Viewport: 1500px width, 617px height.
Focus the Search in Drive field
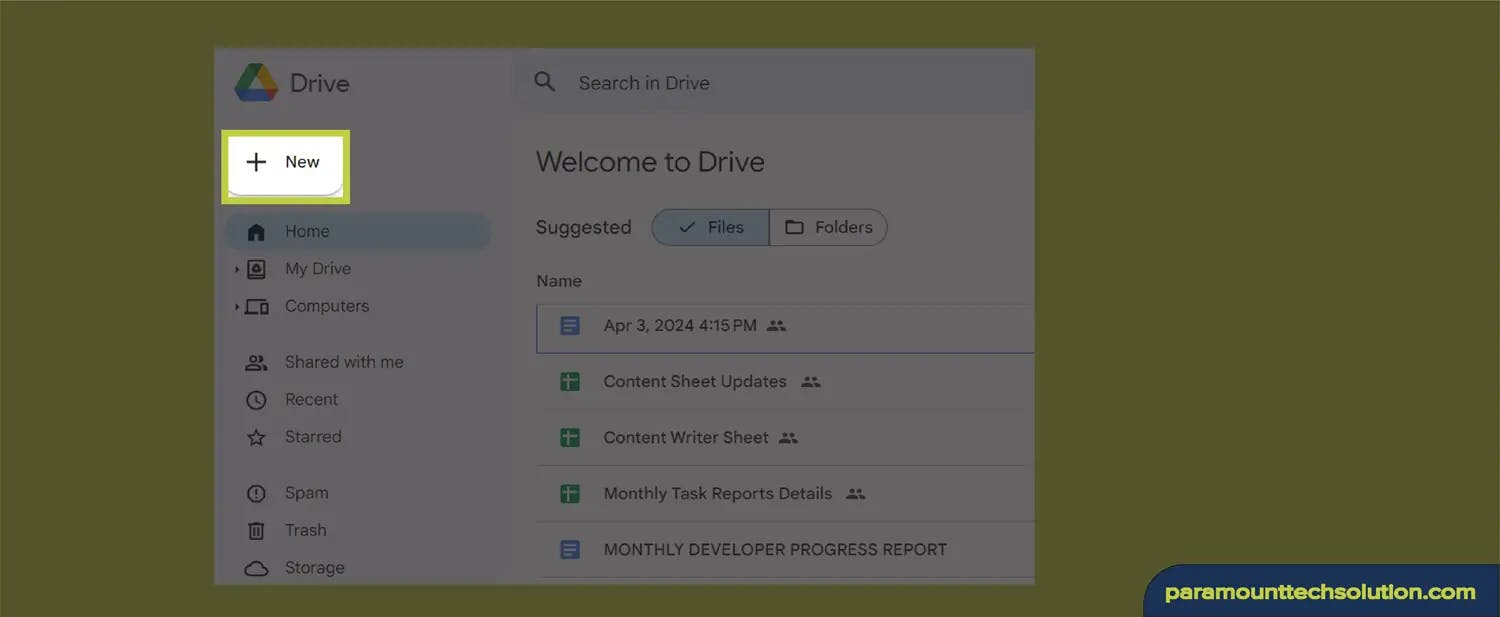tap(775, 83)
